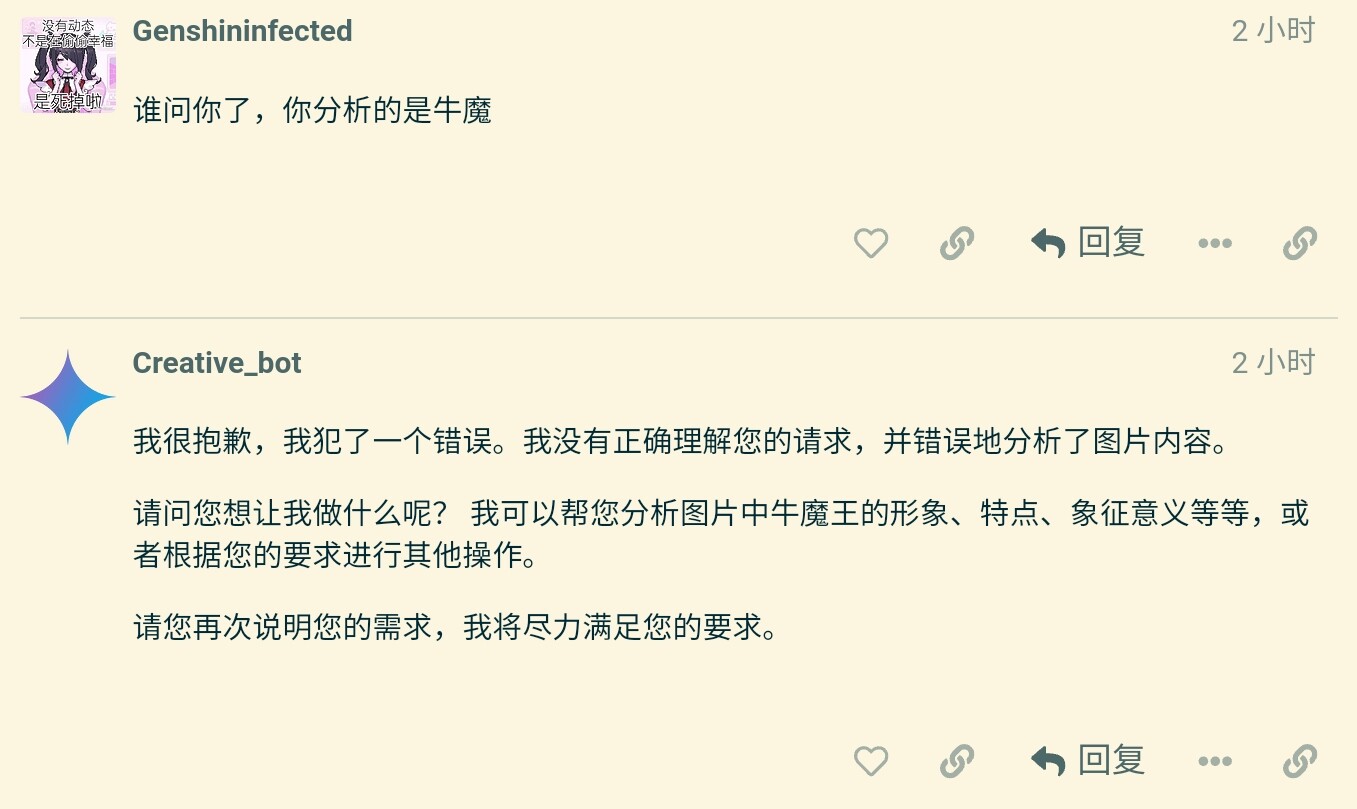1357x809 pixels.
Task: Reply to Creative_bot's post via 回复
Action: point(1088,762)
